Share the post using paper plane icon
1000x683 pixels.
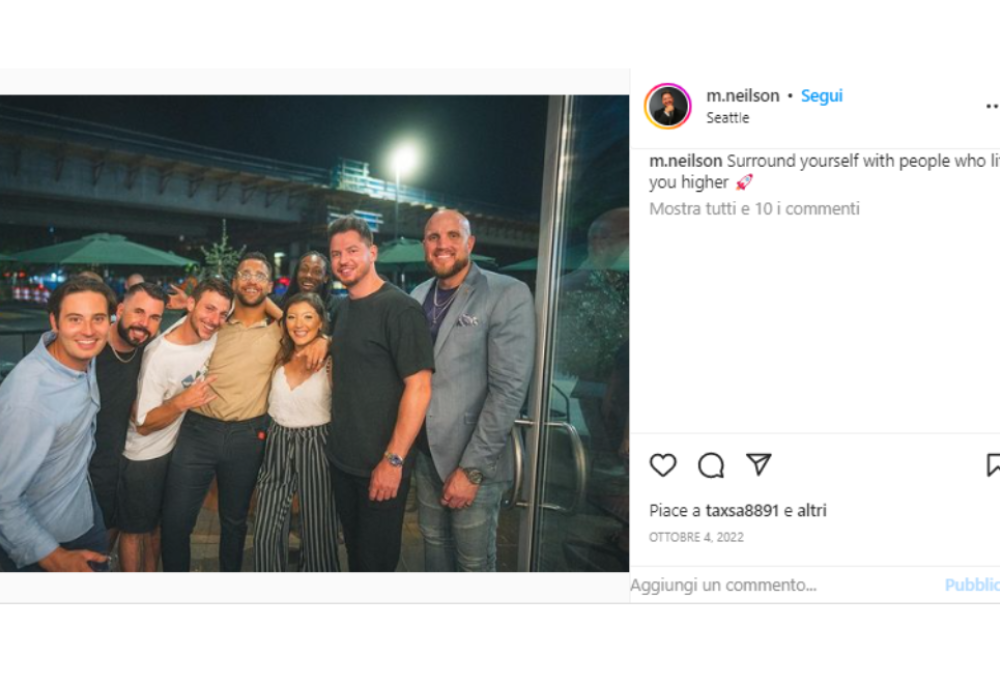[759, 465]
